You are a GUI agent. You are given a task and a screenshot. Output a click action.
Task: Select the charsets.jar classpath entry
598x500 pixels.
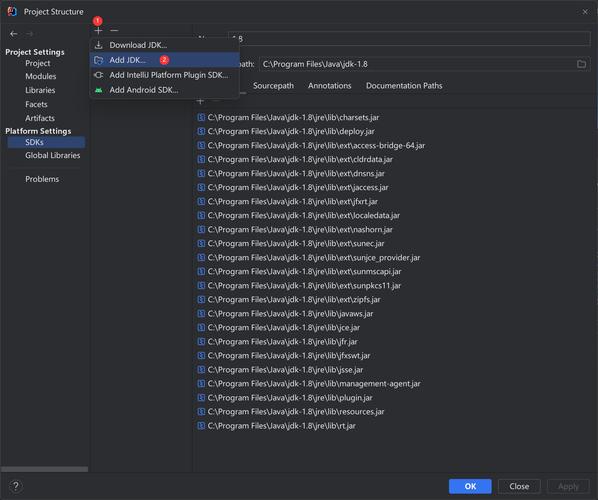click(x=288, y=117)
